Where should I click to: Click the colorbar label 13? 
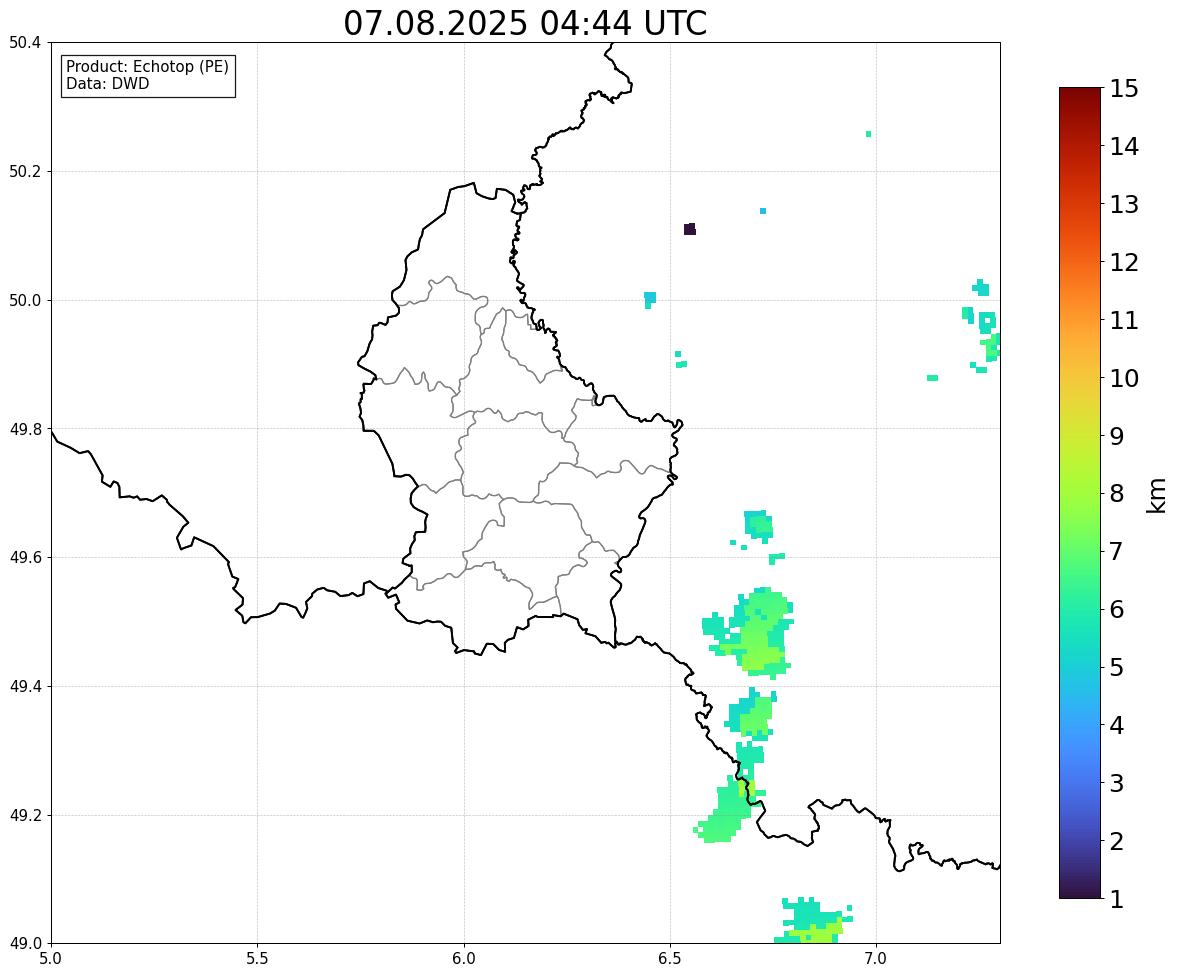[1124, 204]
